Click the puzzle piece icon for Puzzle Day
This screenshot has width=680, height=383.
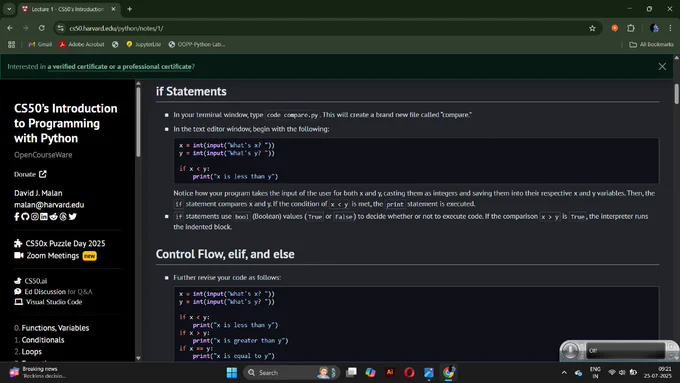[x=18, y=243]
